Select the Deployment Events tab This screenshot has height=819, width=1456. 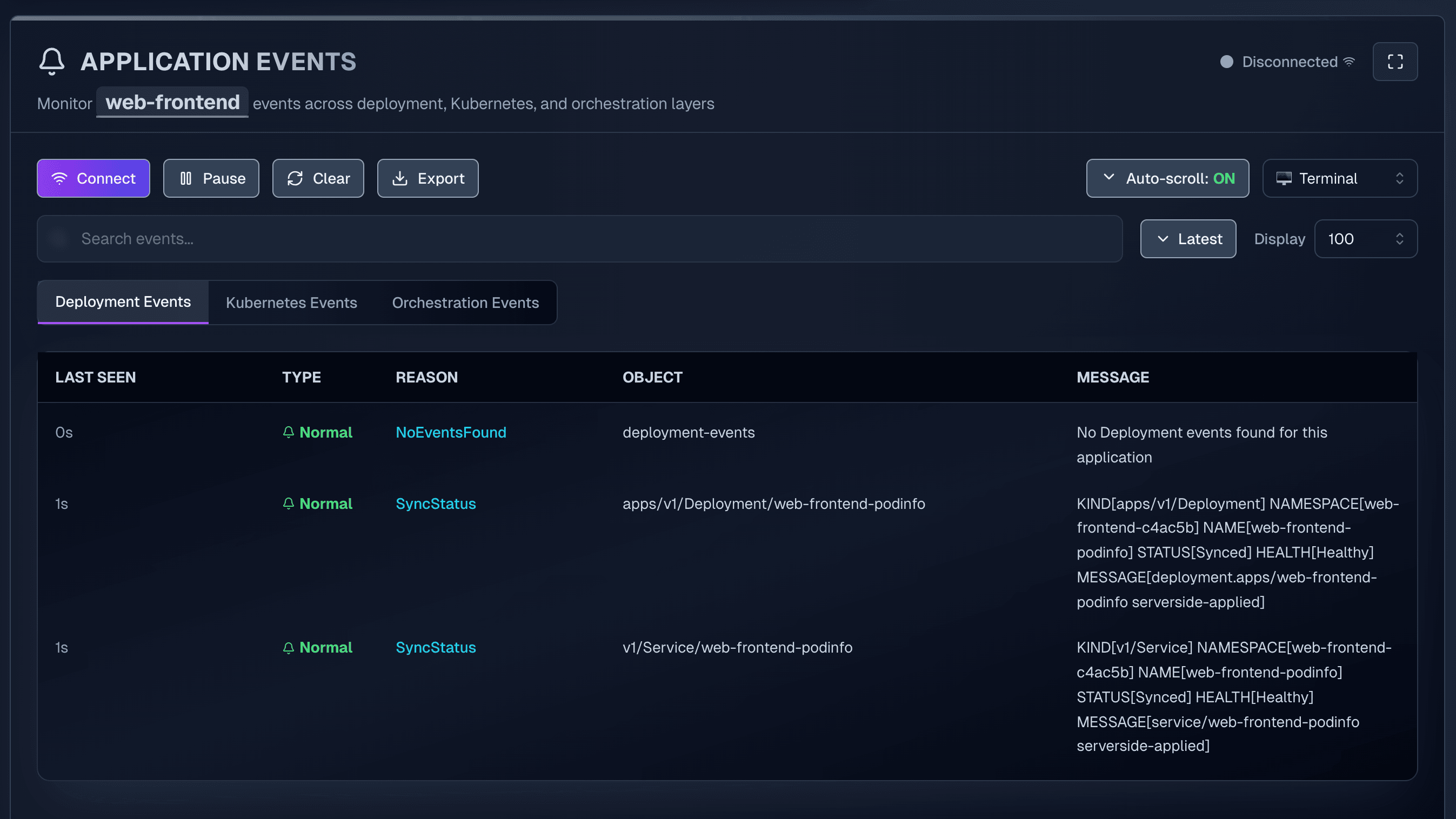[123, 302]
